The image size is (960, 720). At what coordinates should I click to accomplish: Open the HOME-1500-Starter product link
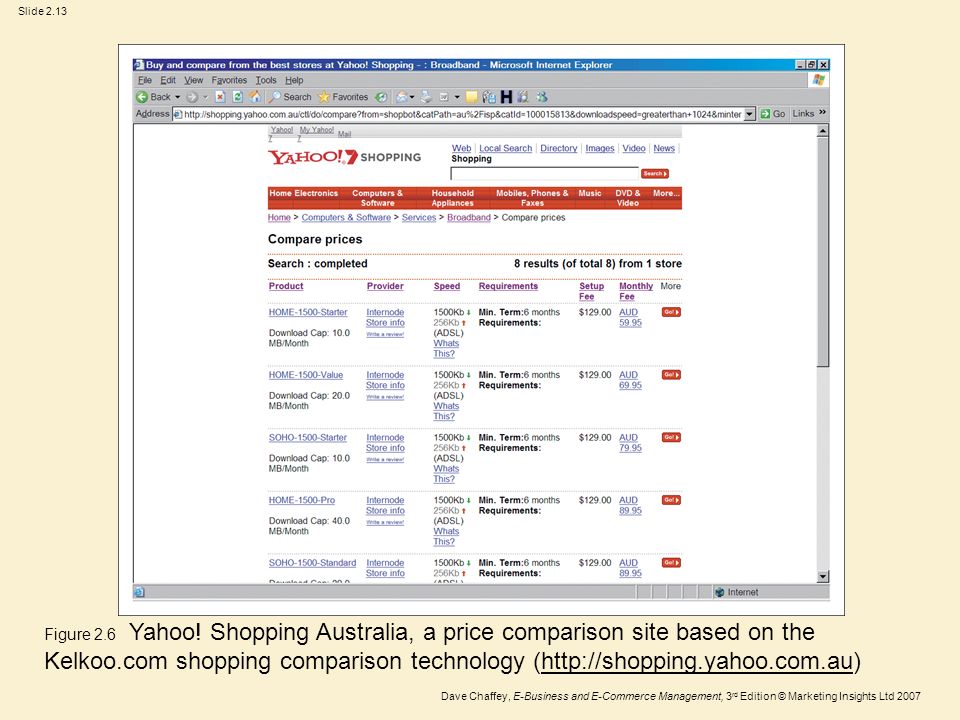click(x=308, y=312)
